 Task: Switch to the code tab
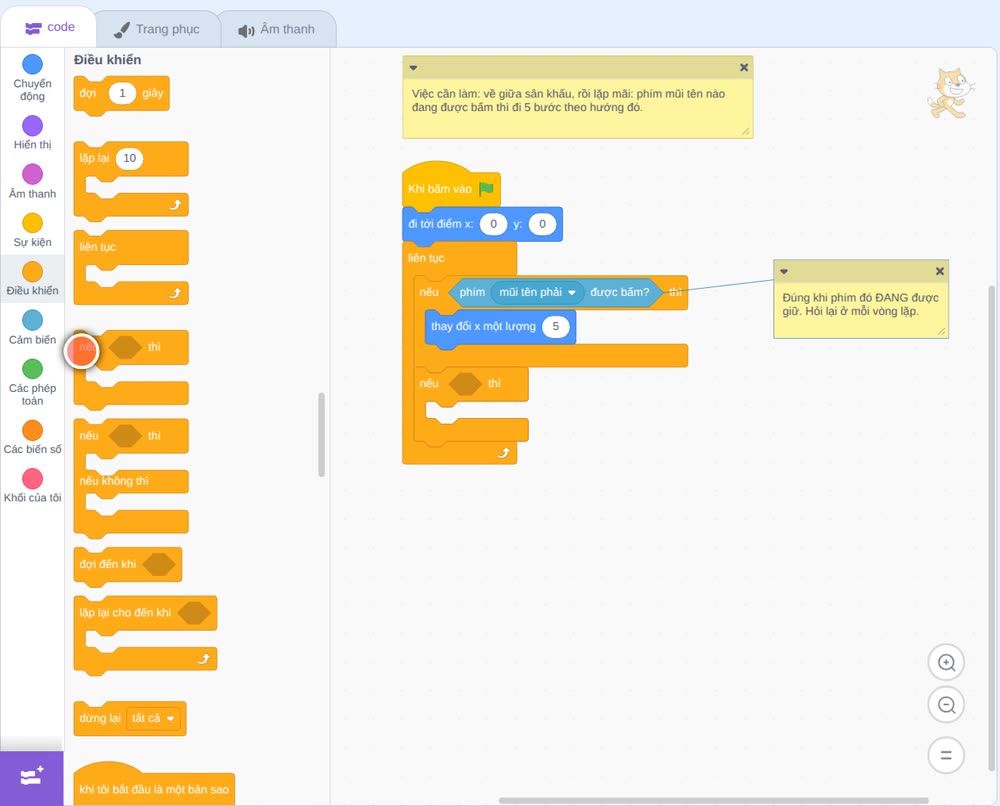pos(49,27)
